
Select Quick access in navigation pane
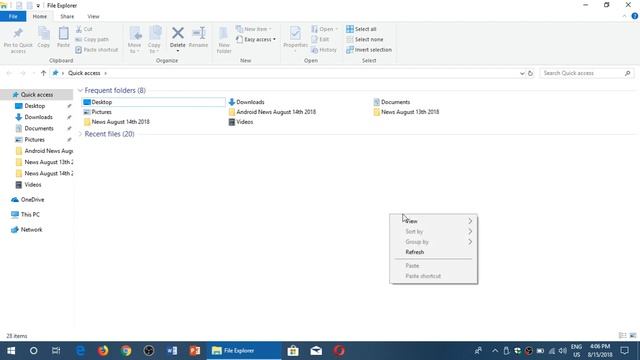pos(37,95)
